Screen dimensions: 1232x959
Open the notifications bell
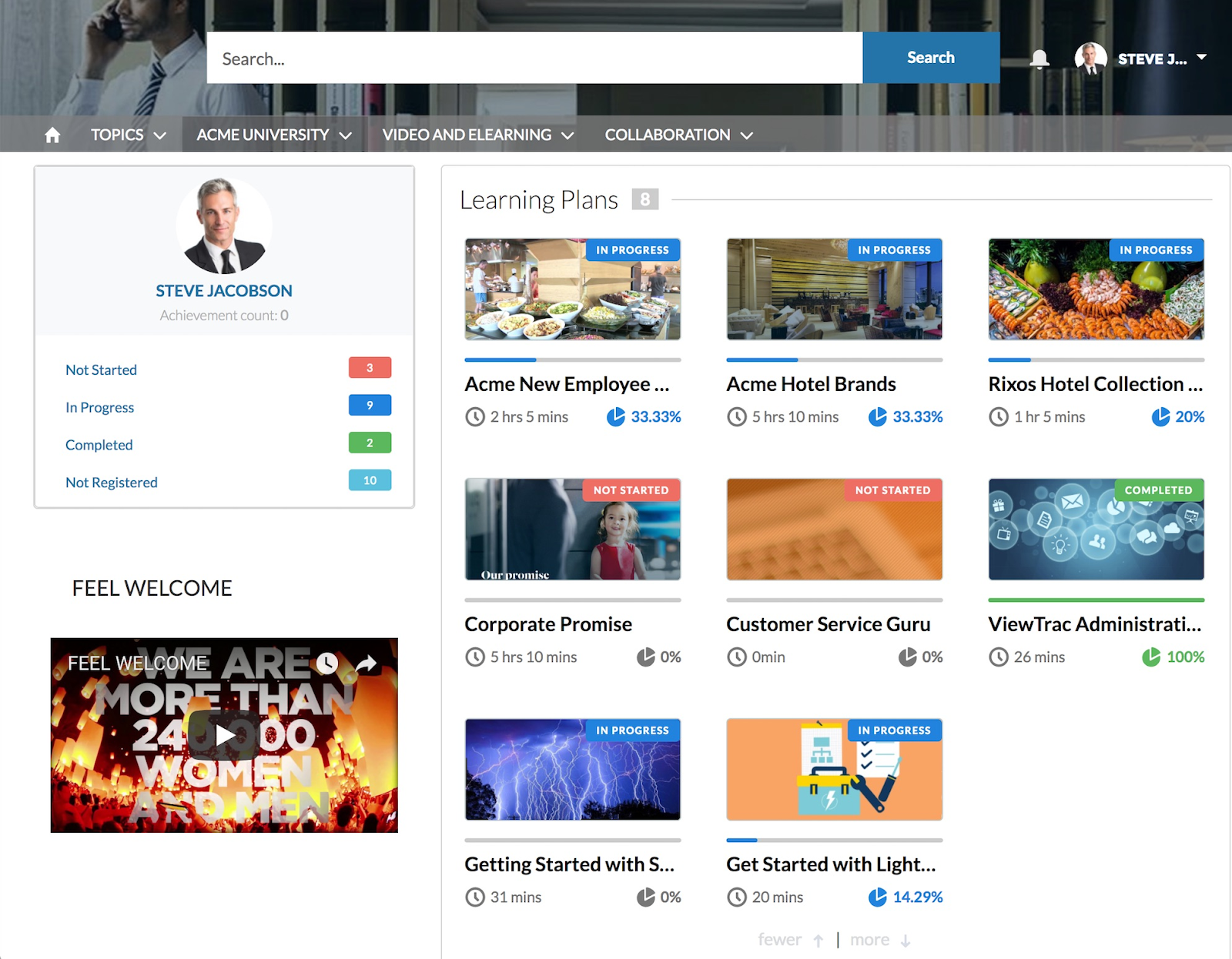(x=1039, y=59)
